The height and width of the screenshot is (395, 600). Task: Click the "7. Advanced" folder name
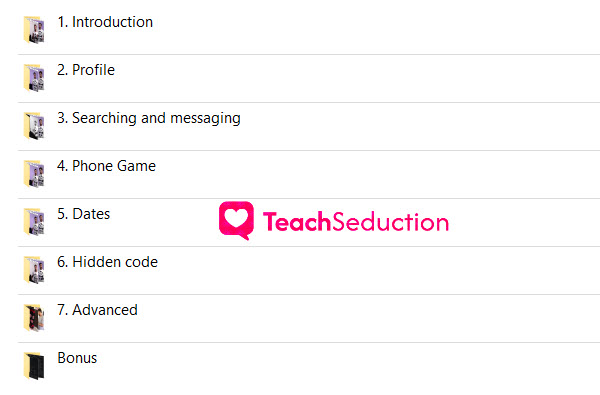point(97,310)
